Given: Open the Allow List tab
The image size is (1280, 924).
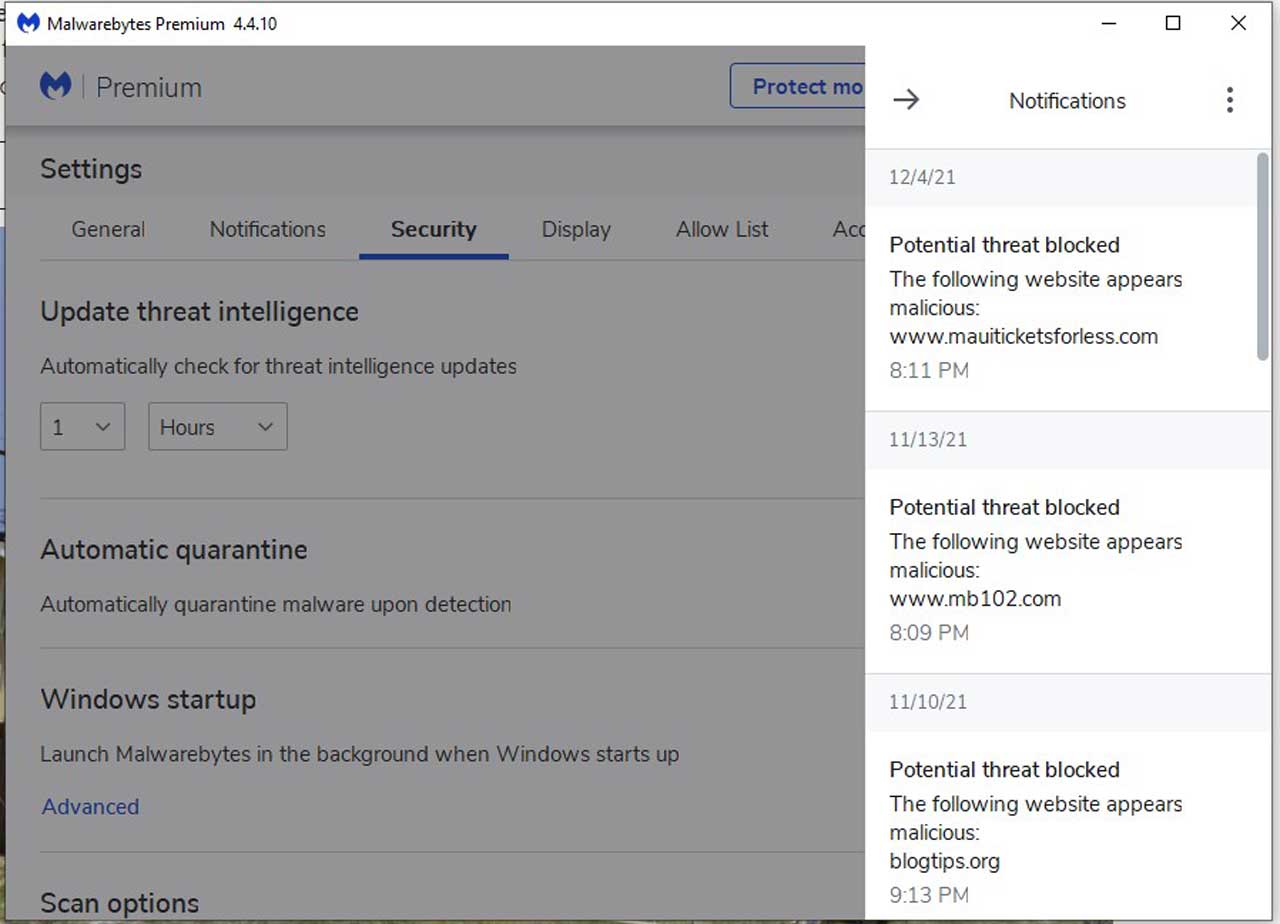Looking at the screenshot, I should pyautogui.click(x=721, y=229).
